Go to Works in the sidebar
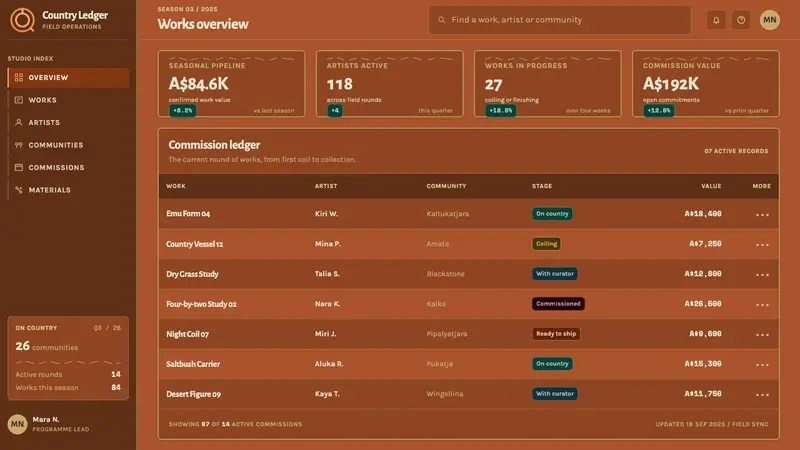 click(x=68, y=100)
